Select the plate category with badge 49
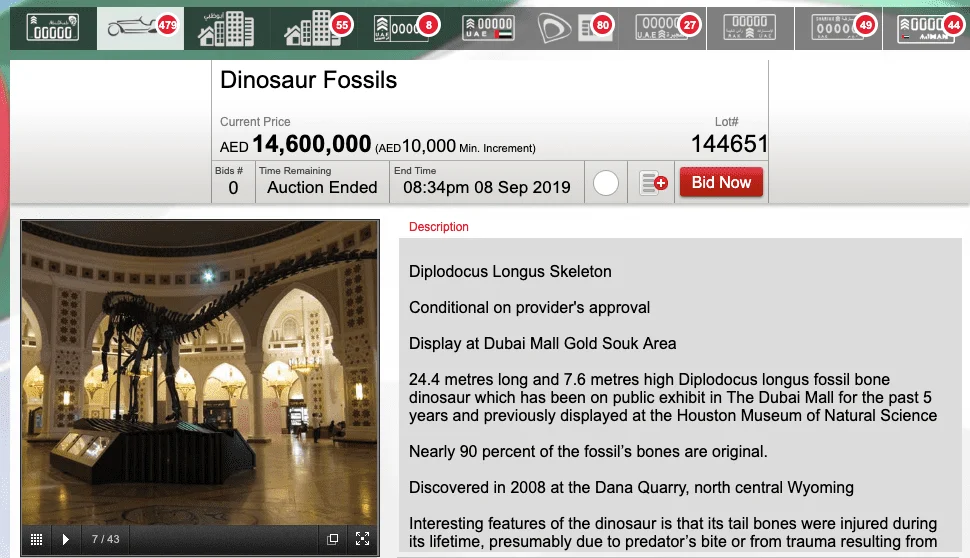The image size is (970, 558). [839, 28]
